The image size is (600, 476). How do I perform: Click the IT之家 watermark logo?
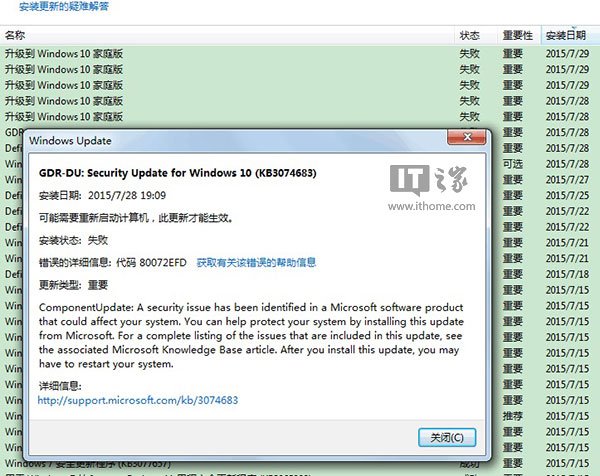429,179
